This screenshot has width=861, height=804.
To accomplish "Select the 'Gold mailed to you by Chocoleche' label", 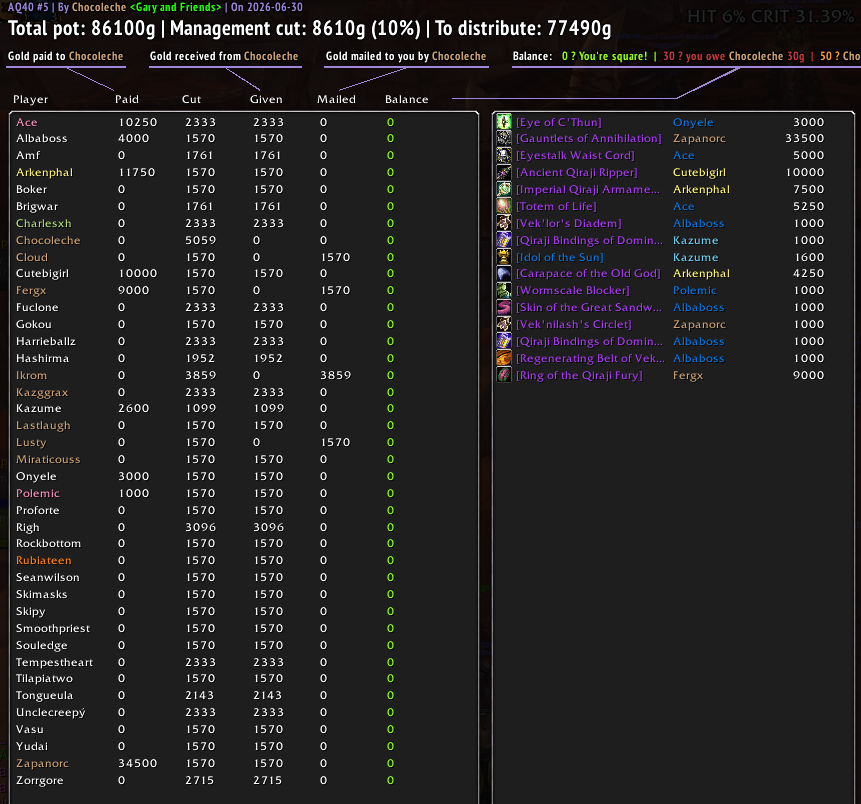I will [406, 56].
